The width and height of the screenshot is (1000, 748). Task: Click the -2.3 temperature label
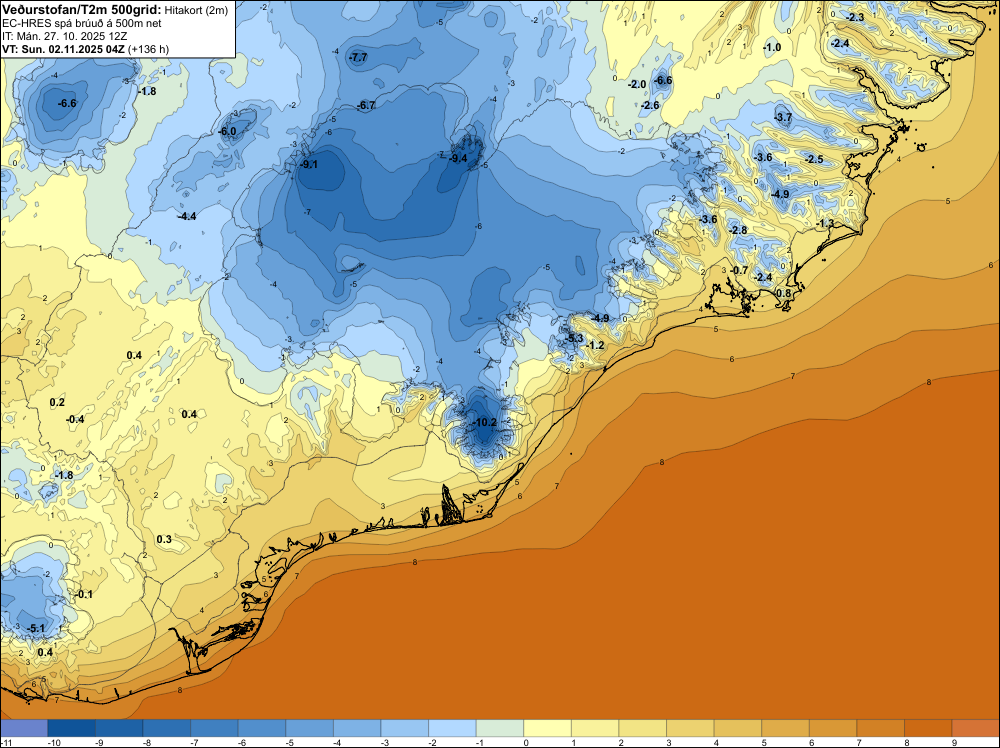click(x=855, y=17)
